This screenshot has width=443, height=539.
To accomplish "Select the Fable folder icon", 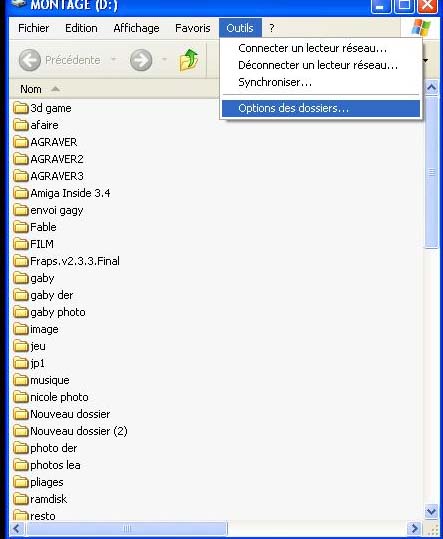I will pos(21,227).
